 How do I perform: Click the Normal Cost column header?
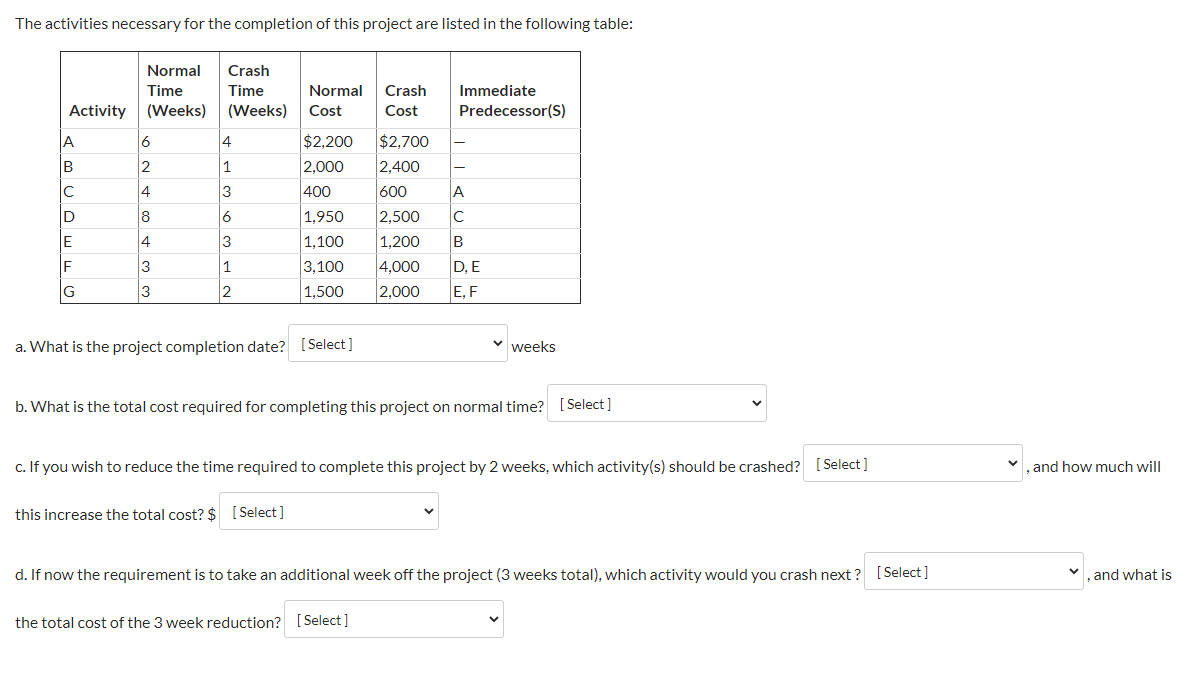coord(337,101)
